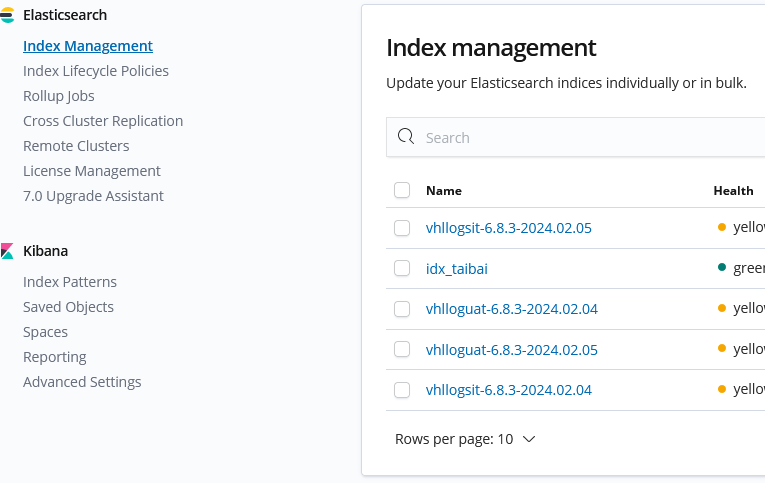Screen dimensions: 765x483
Task: Click the green health status of idx_taibai
Action: click(741, 268)
